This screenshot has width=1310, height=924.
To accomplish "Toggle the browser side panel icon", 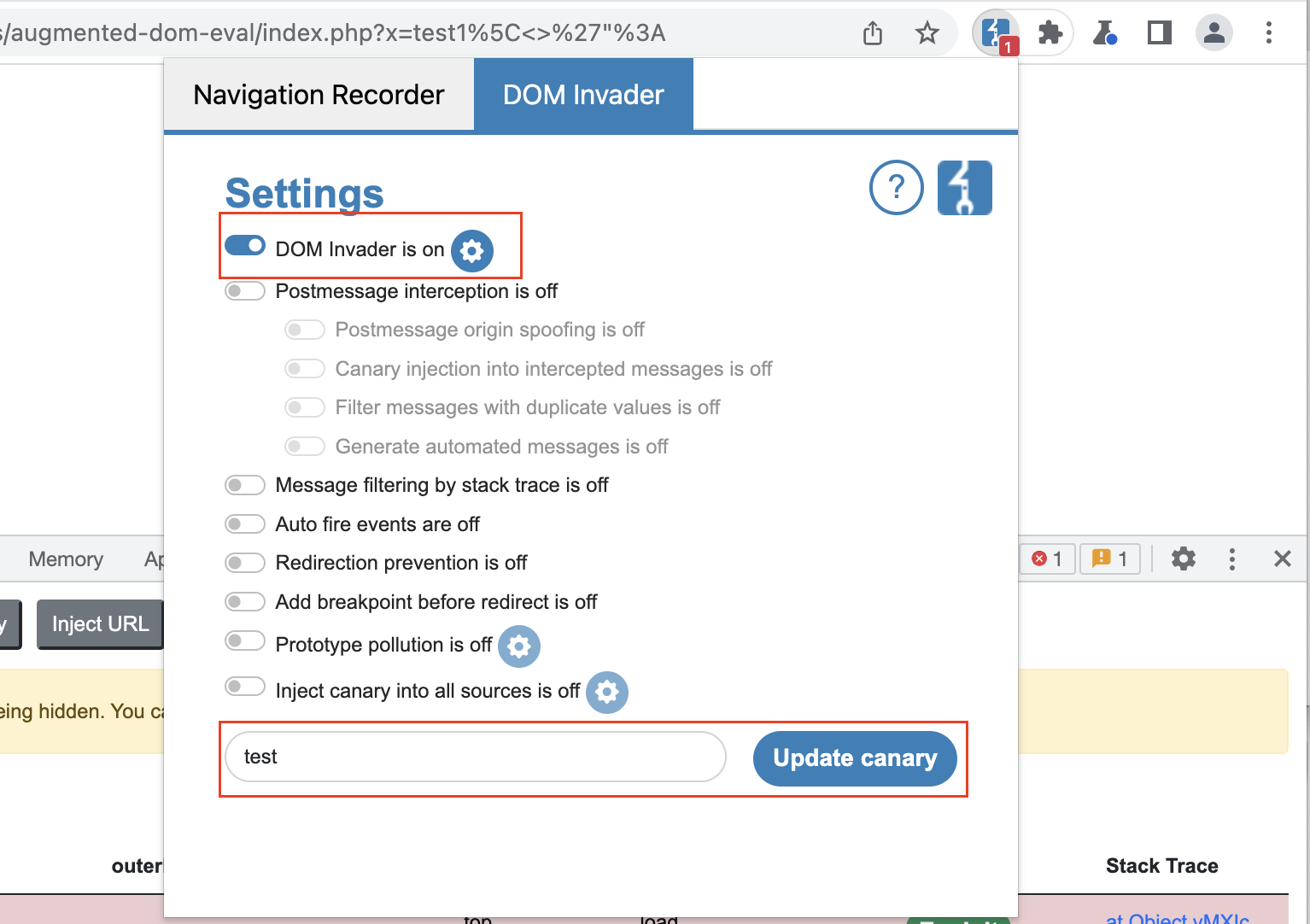I will point(1160,33).
